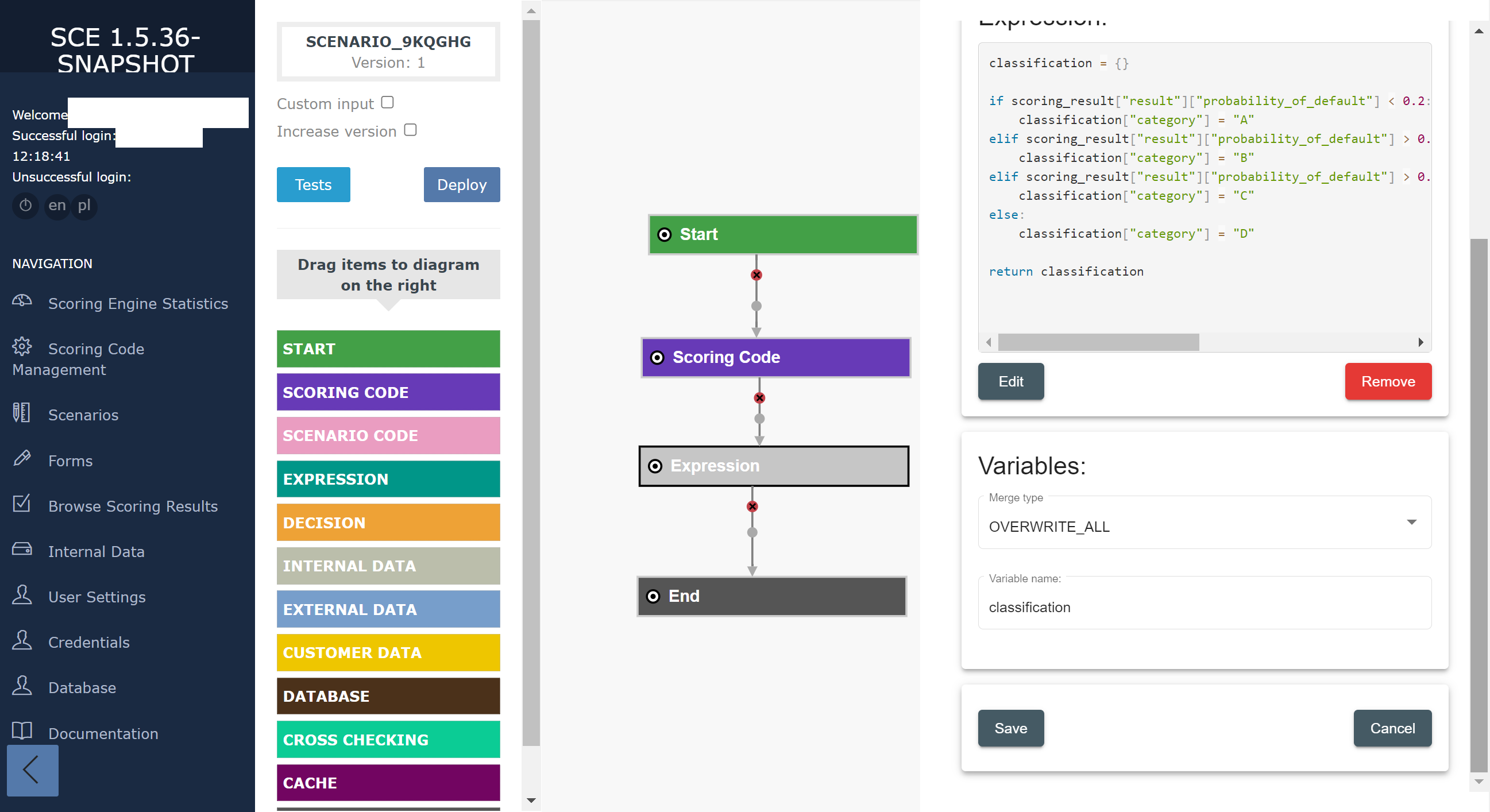1490x812 pixels.
Task: Click the Scoring Code Management gear icon
Action: (x=22, y=346)
